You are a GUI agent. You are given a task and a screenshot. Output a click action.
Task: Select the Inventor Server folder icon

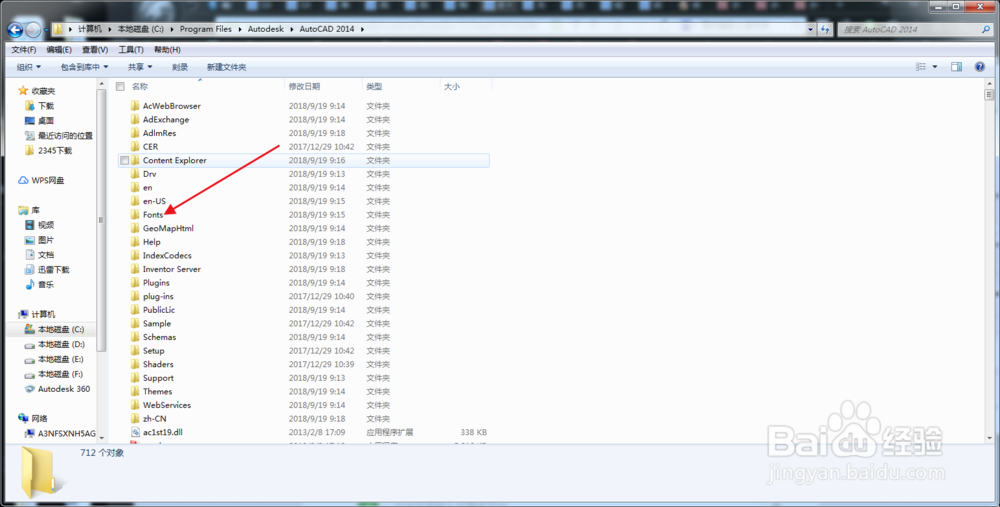coord(135,269)
